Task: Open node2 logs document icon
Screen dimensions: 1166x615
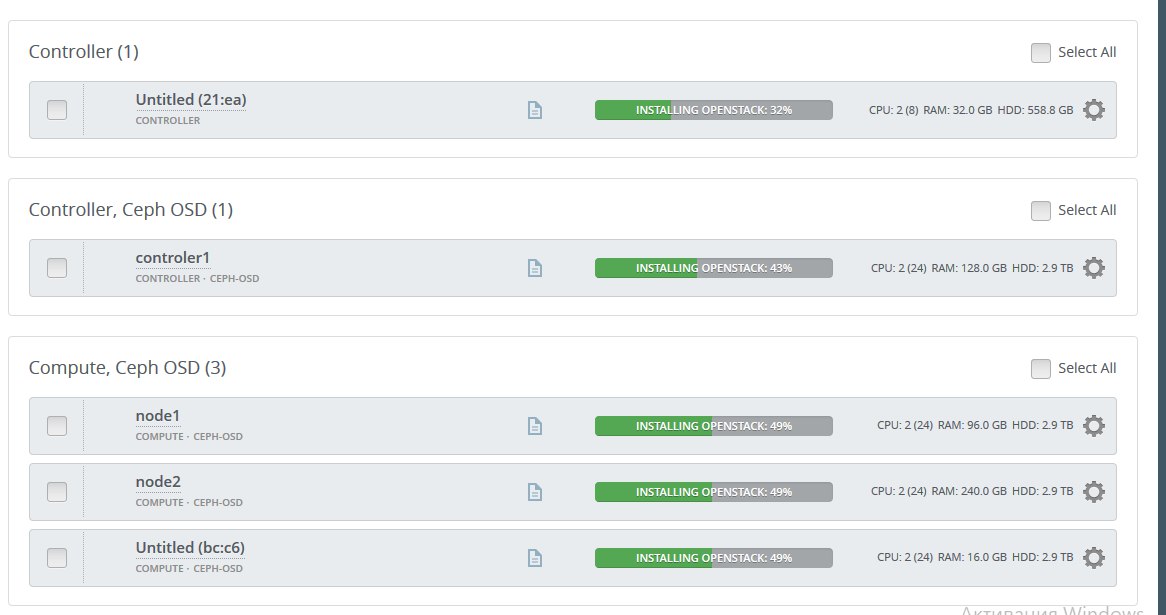Action: point(535,492)
